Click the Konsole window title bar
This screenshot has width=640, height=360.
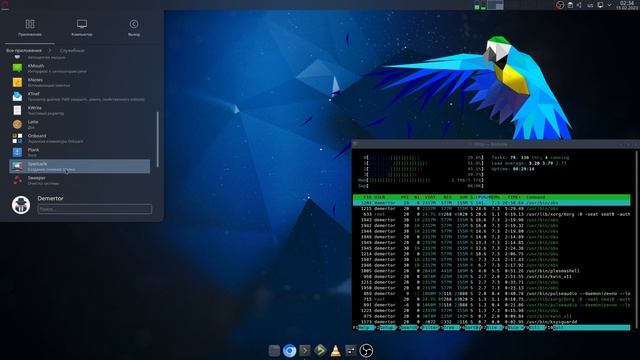point(496,144)
